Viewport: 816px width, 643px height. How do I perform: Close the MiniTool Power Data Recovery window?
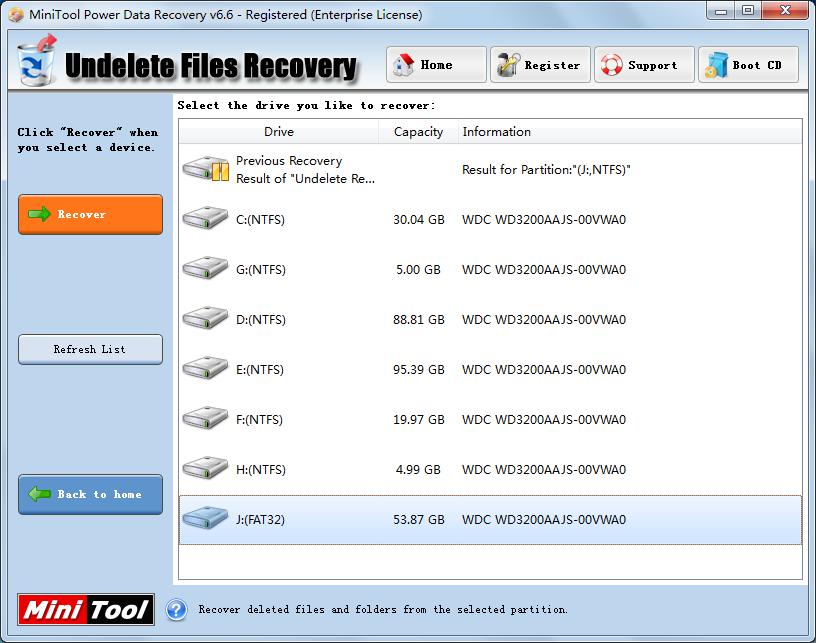tap(785, 11)
